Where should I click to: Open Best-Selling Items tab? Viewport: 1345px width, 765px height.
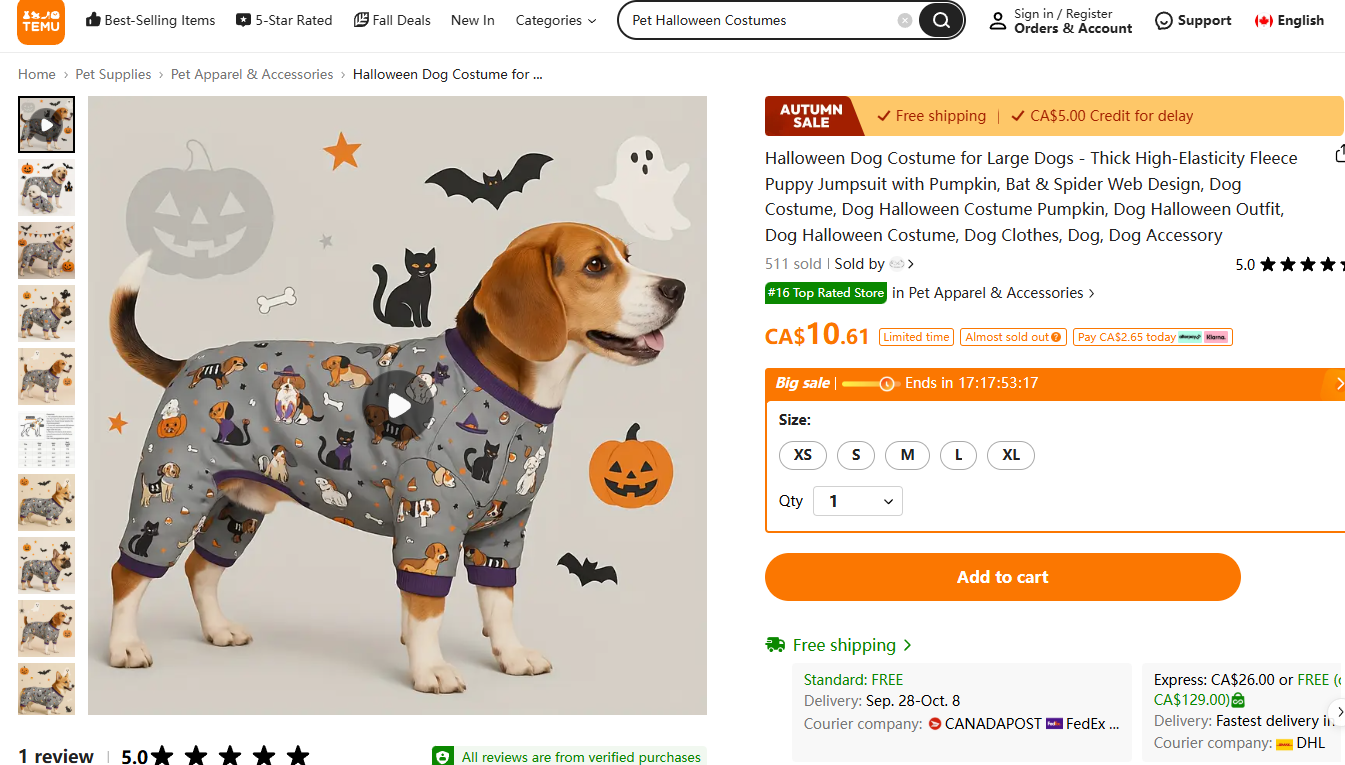150,20
